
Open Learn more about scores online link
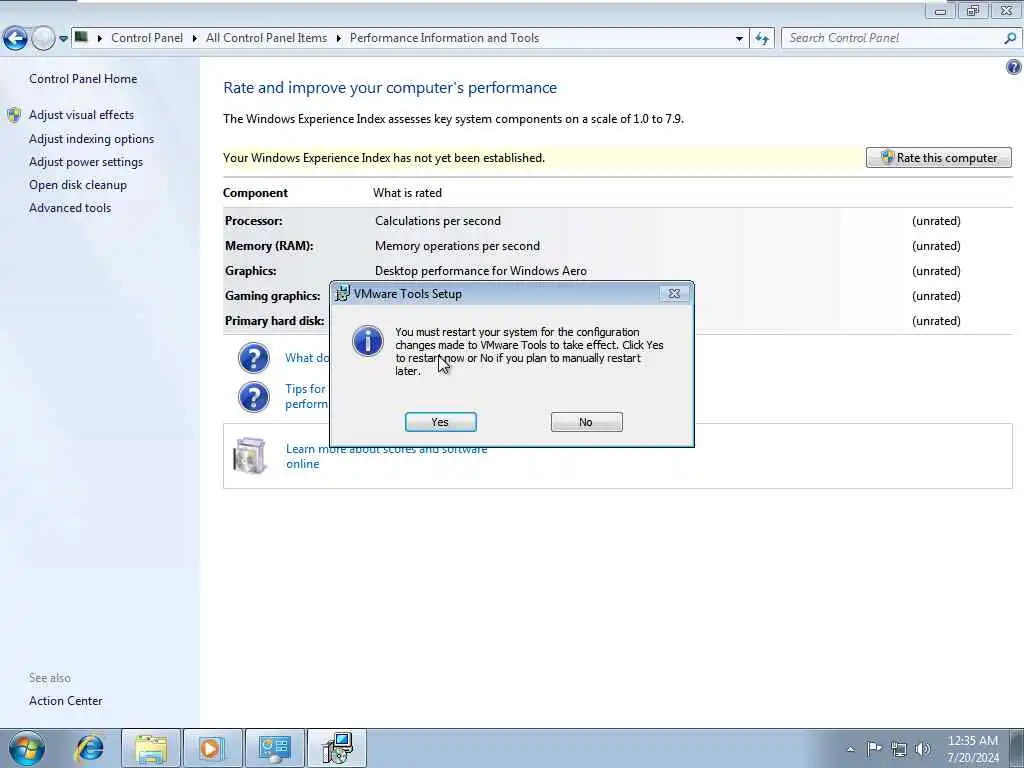pos(387,456)
